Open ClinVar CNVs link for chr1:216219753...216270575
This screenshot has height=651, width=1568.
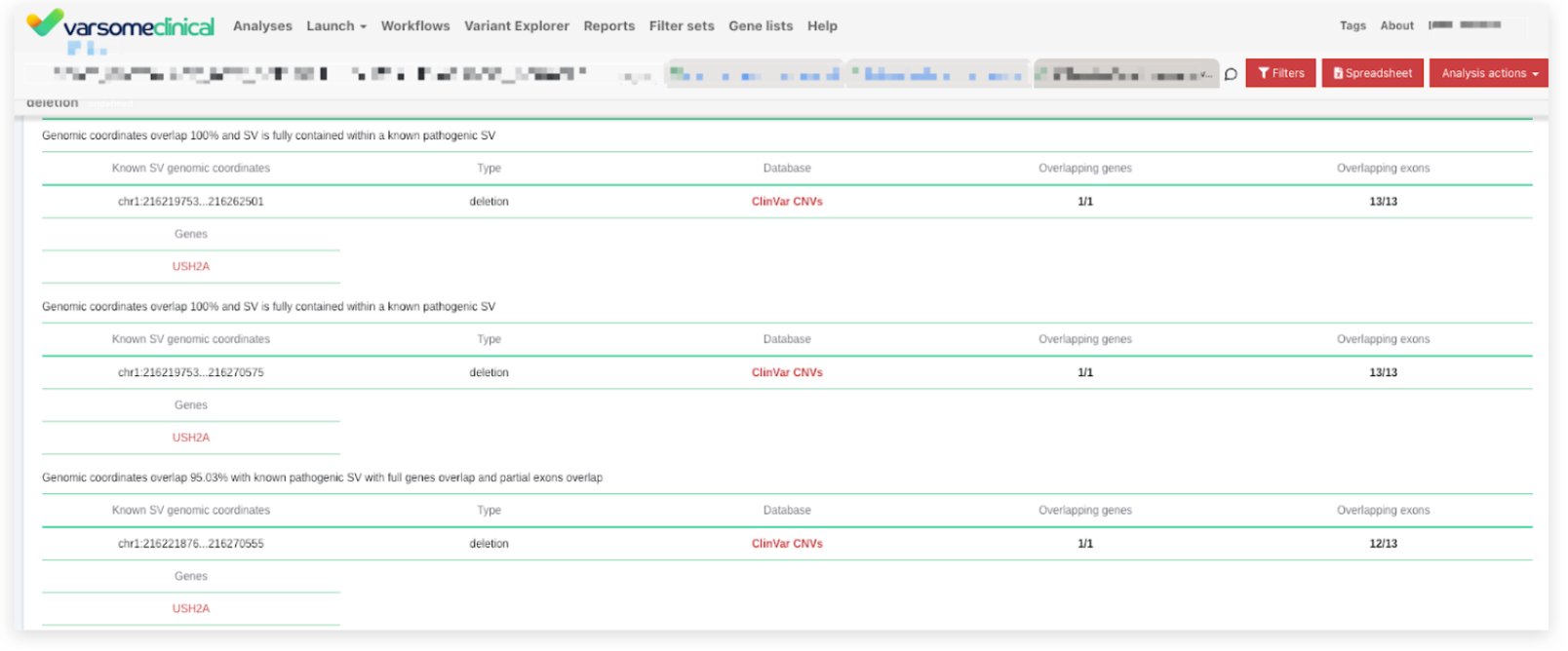pyautogui.click(x=787, y=372)
